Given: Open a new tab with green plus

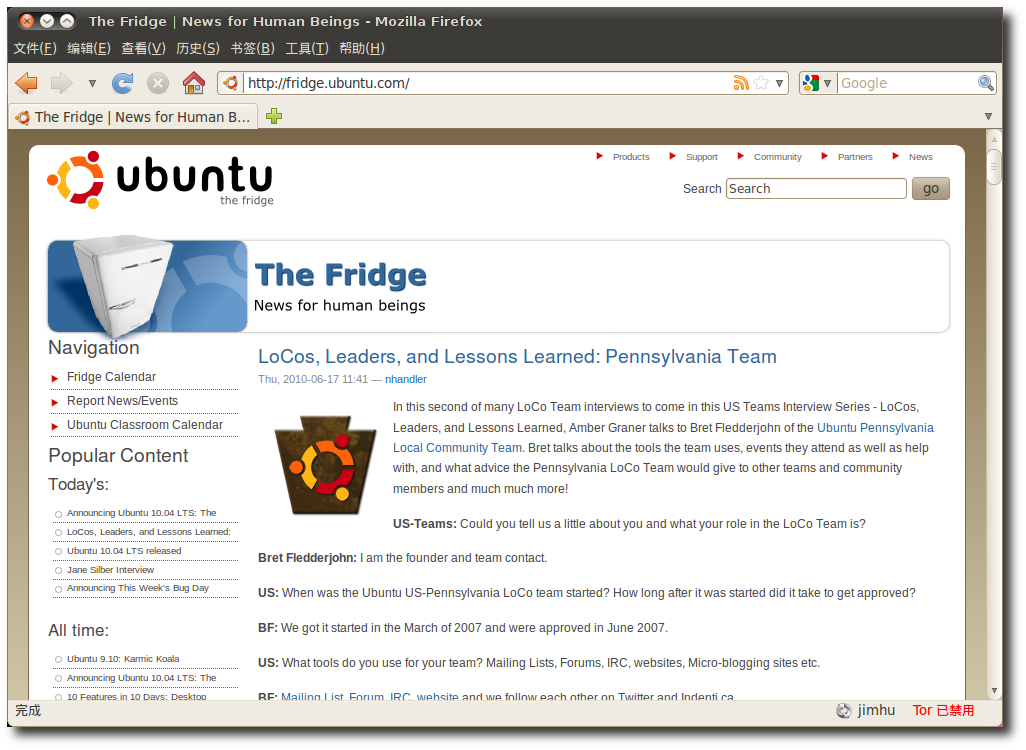Looking at the screenshot, I should point(274,116).
